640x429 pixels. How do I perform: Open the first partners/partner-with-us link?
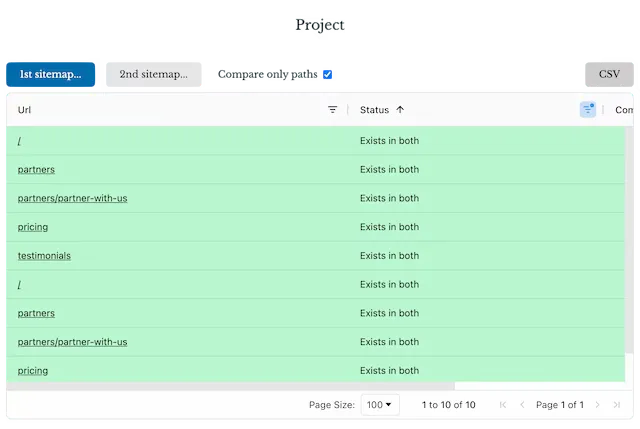coord(72,198)
